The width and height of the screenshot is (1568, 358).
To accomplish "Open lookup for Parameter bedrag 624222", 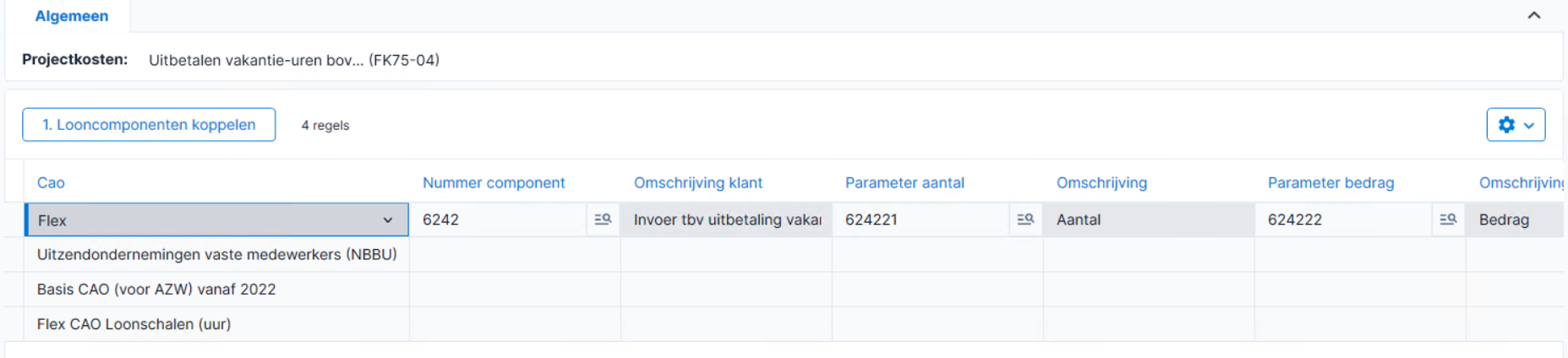I will tap(1448, 220).
